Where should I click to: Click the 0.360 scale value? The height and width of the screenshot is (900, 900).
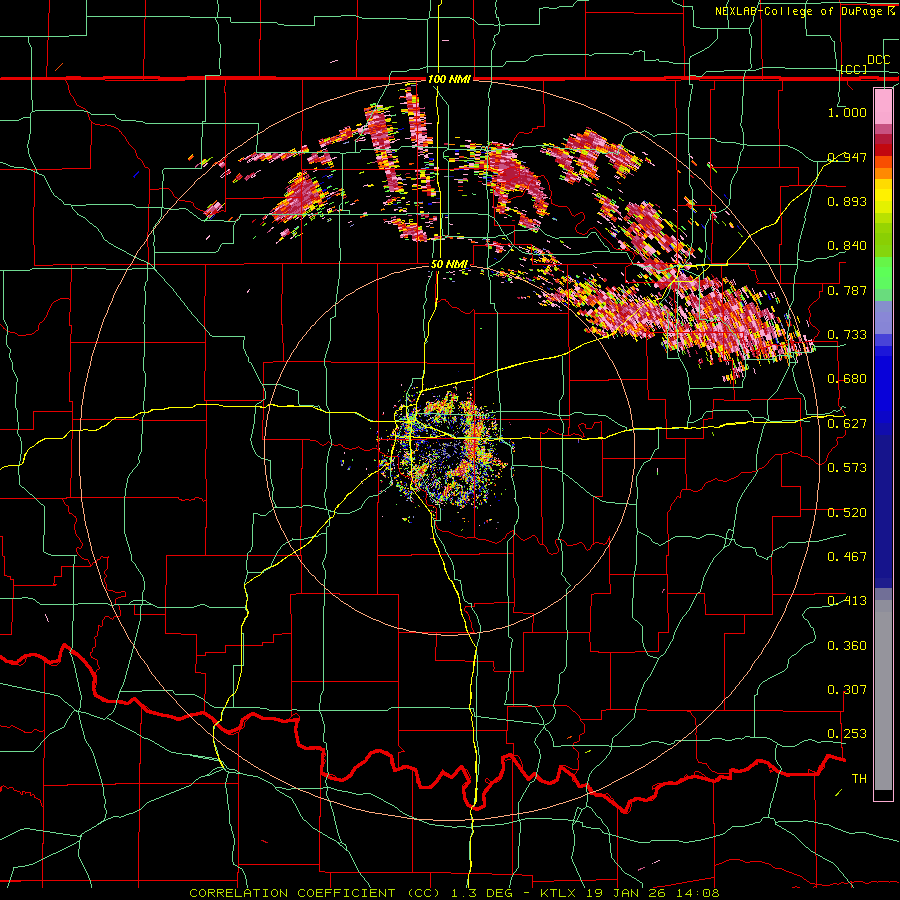coord(847,646)
